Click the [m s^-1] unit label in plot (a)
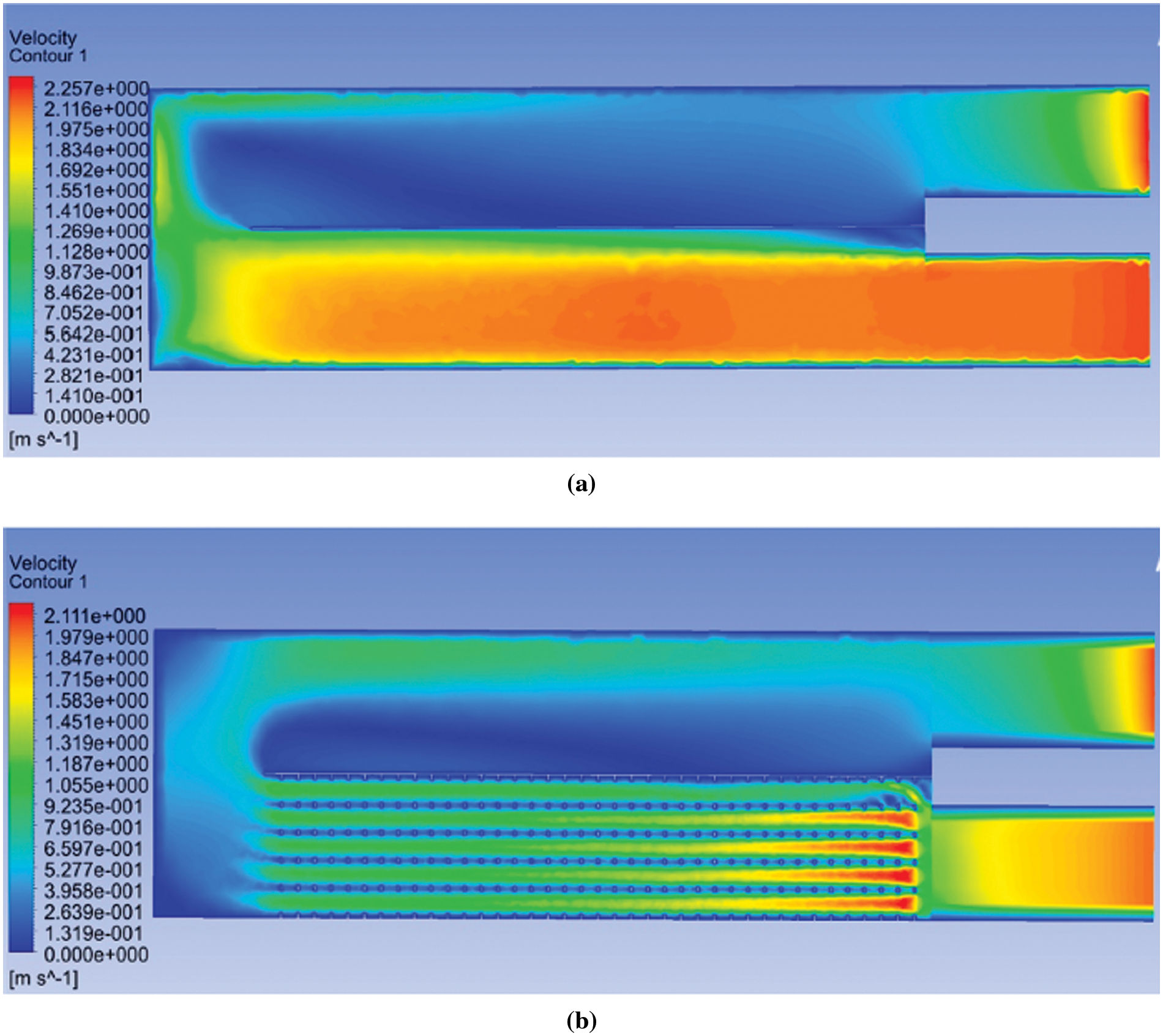The height and width of the screenshot is (1036, 1163). pyautogui.click(x=43, y=439)
